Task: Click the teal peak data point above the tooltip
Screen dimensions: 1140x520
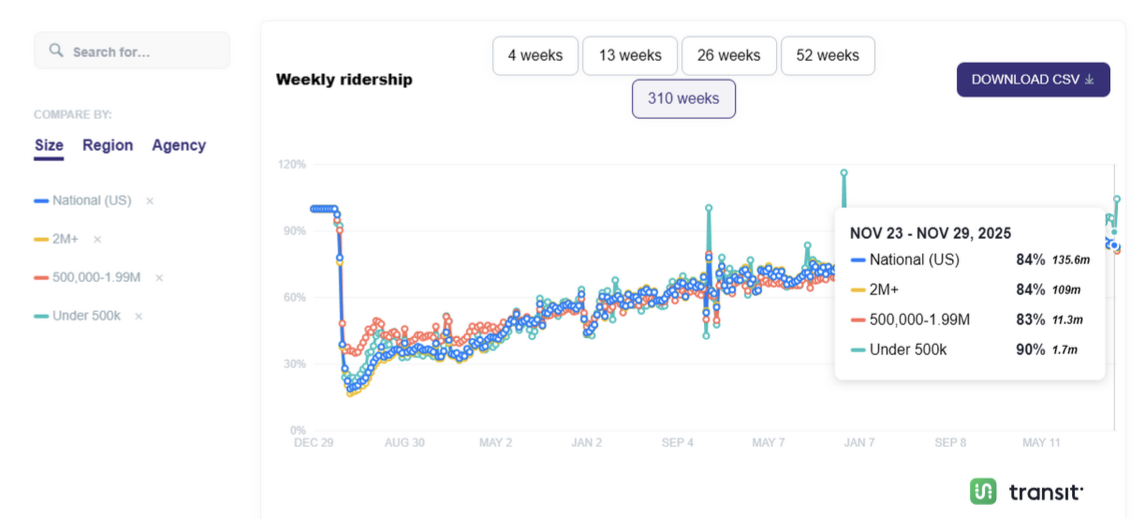Action: [843, 172]
